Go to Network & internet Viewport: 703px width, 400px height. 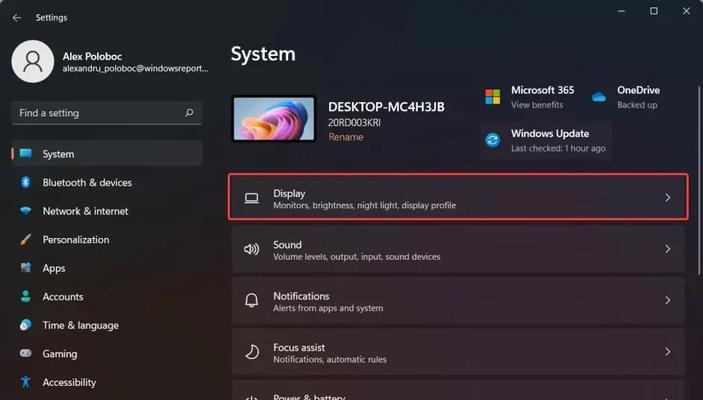pyautogui.click(x=107, y=211)
